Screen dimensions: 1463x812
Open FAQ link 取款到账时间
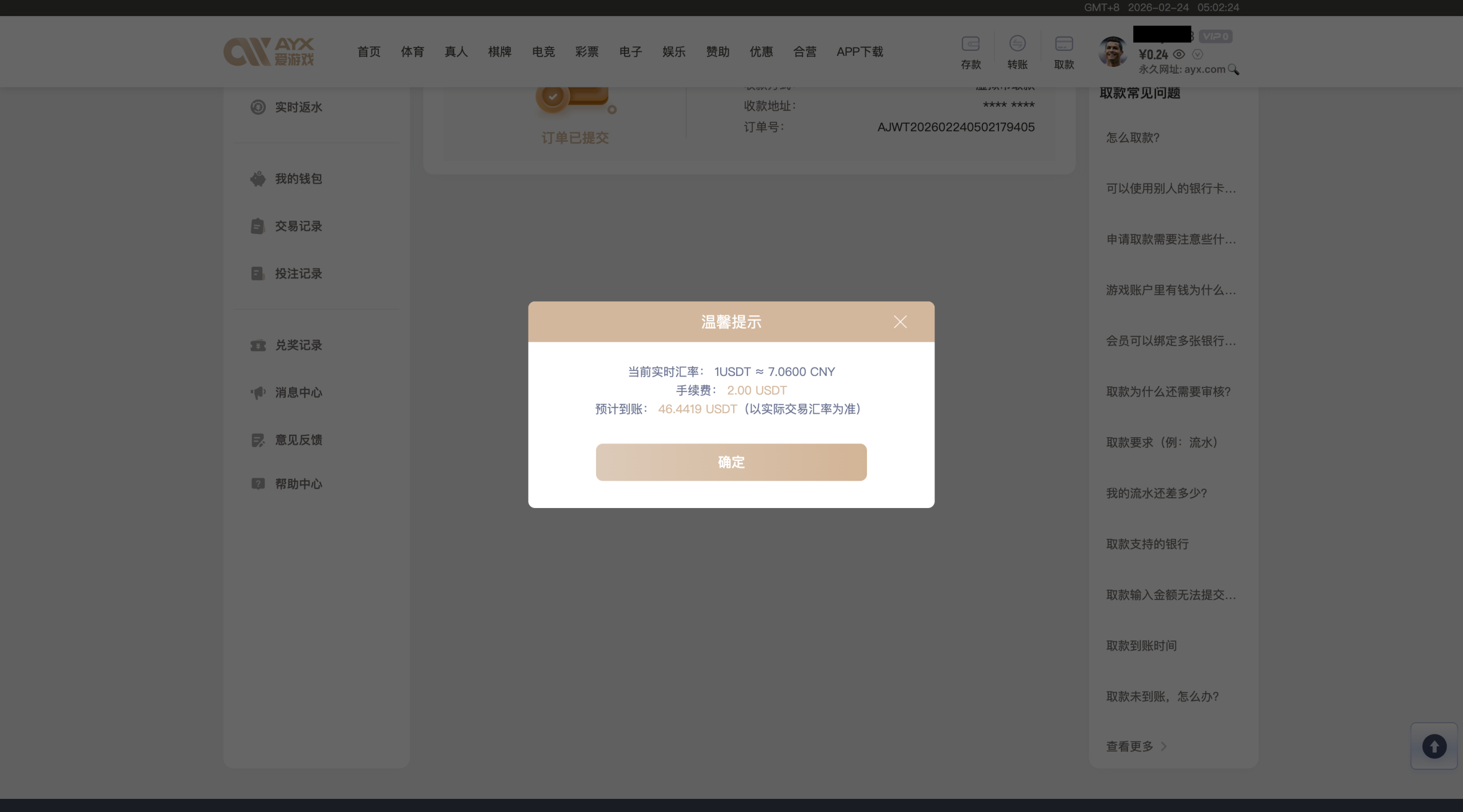(1141, 646)
